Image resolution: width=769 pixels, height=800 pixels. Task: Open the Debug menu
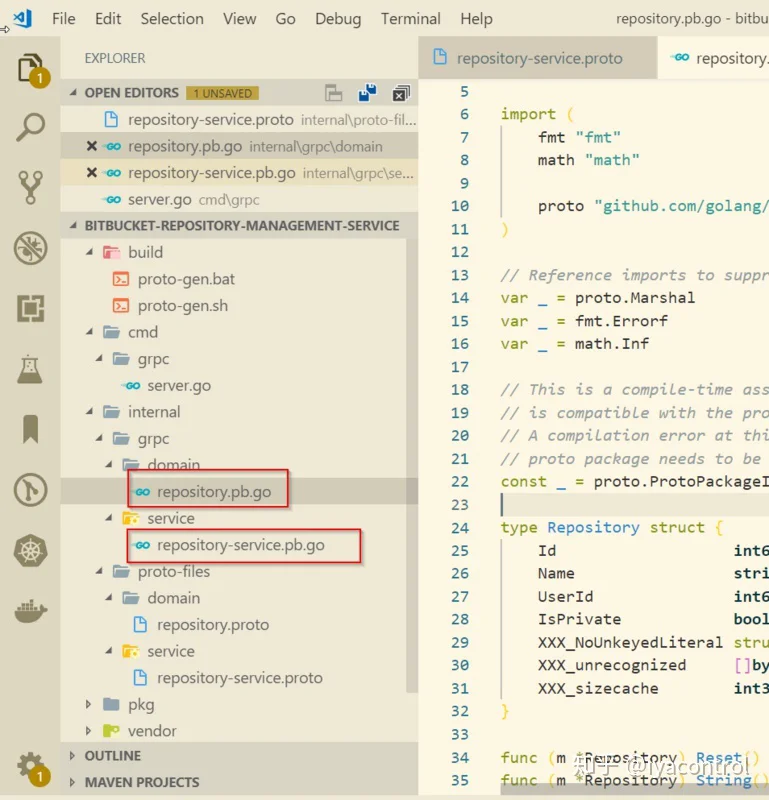pos(338,19)
